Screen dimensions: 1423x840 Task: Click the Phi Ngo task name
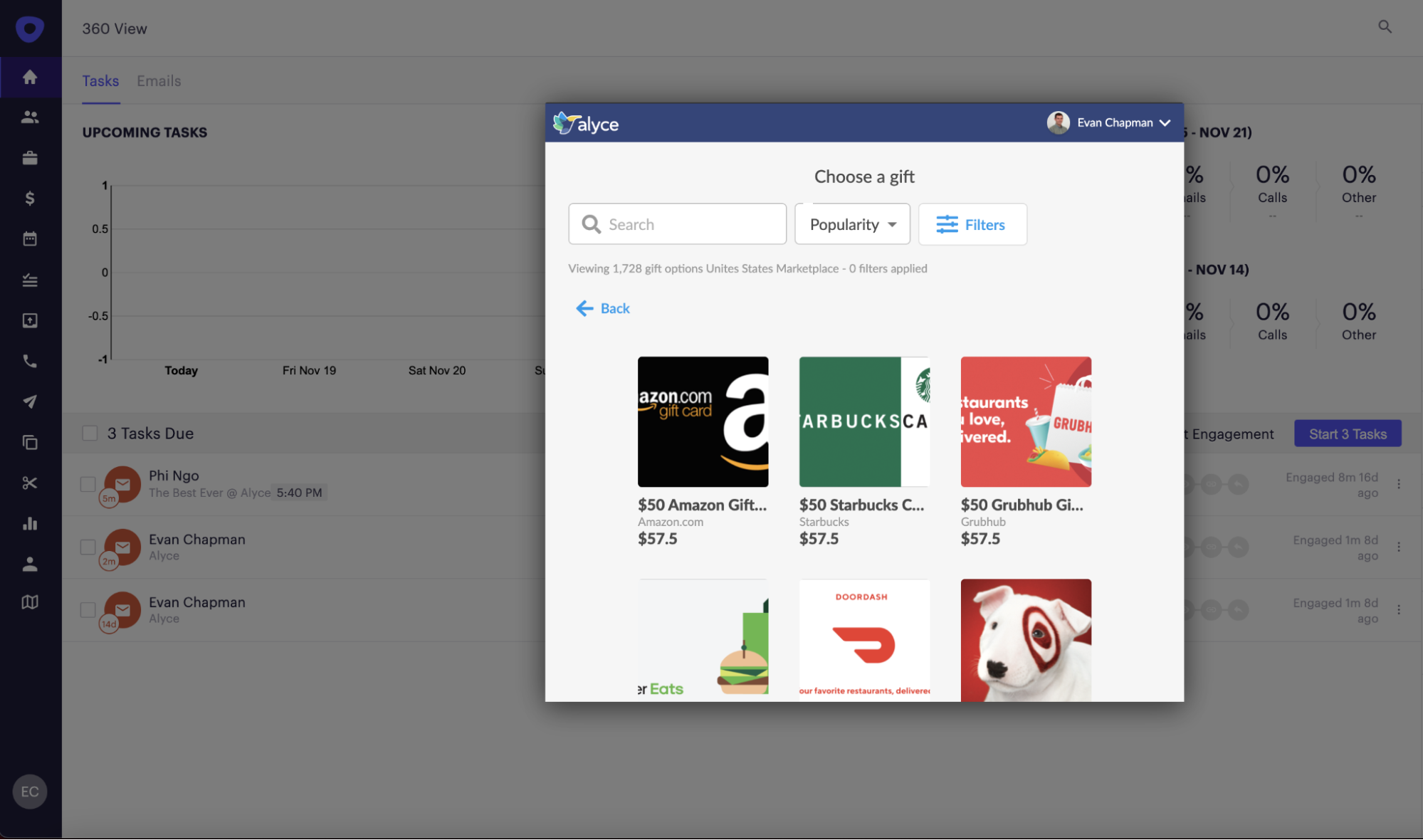point(174,476)
